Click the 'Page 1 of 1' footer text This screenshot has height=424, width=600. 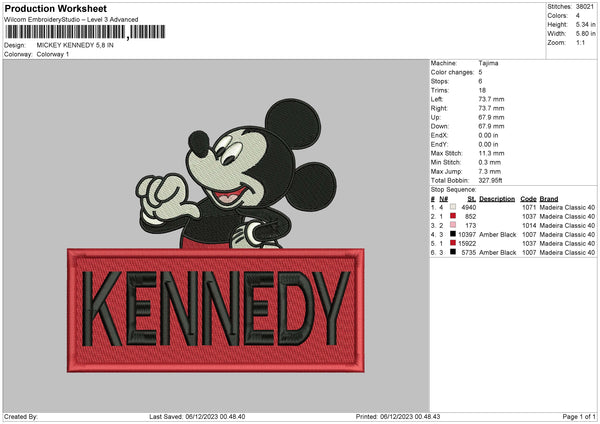(579, 416)
